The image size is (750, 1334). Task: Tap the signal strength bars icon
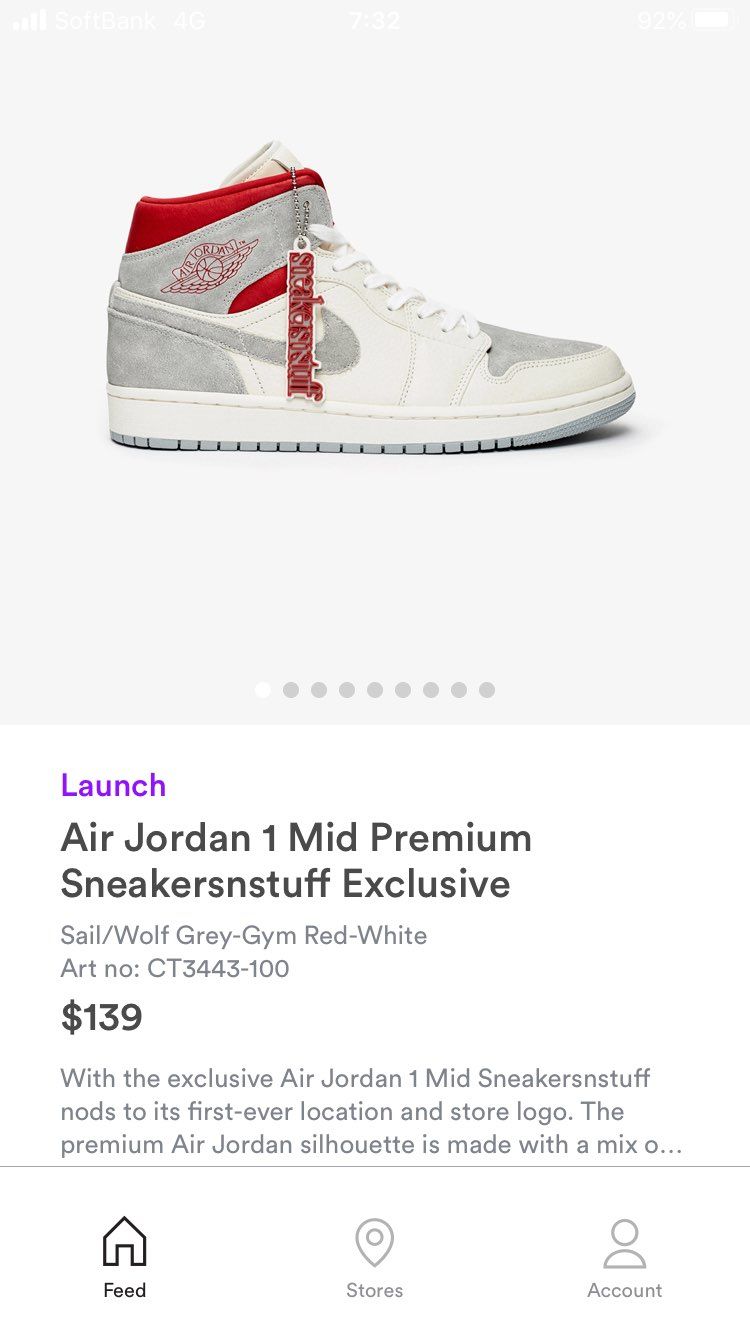[29, 20]
